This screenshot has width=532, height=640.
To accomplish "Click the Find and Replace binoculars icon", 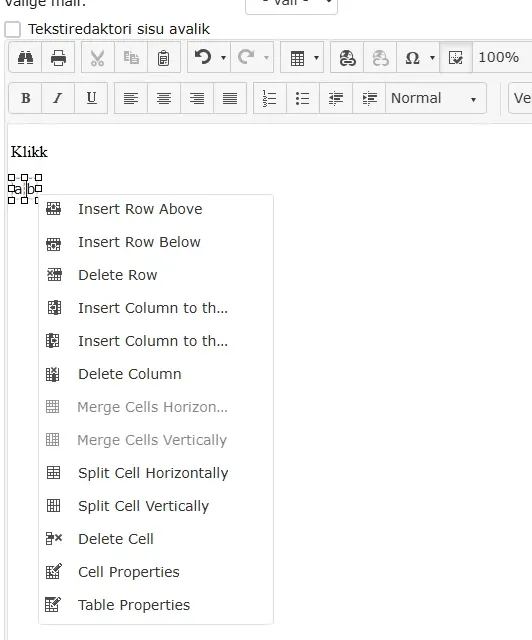I will pos(25,58).
